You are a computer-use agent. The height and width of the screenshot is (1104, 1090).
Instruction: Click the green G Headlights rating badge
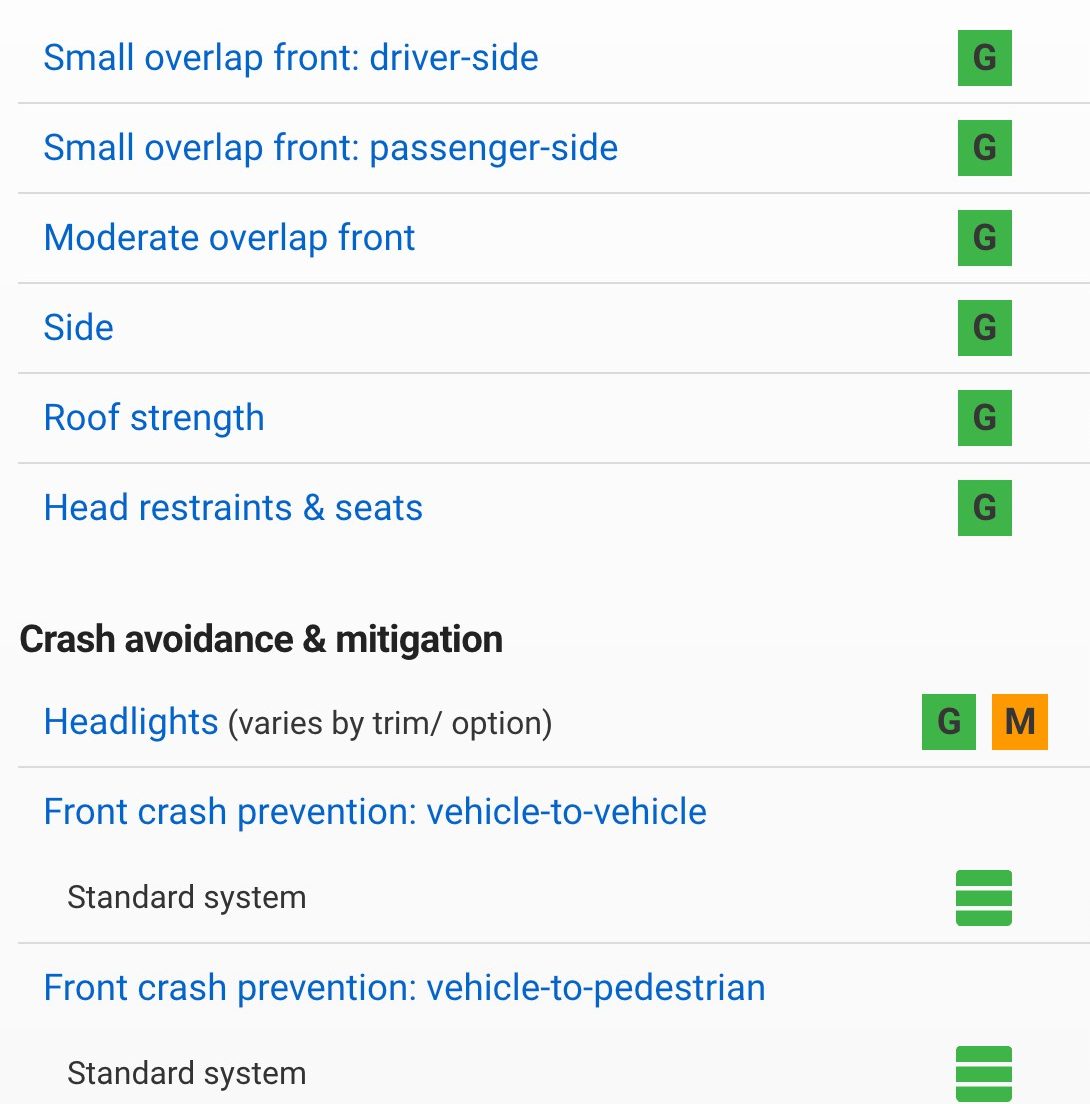(x=948, y=722)
